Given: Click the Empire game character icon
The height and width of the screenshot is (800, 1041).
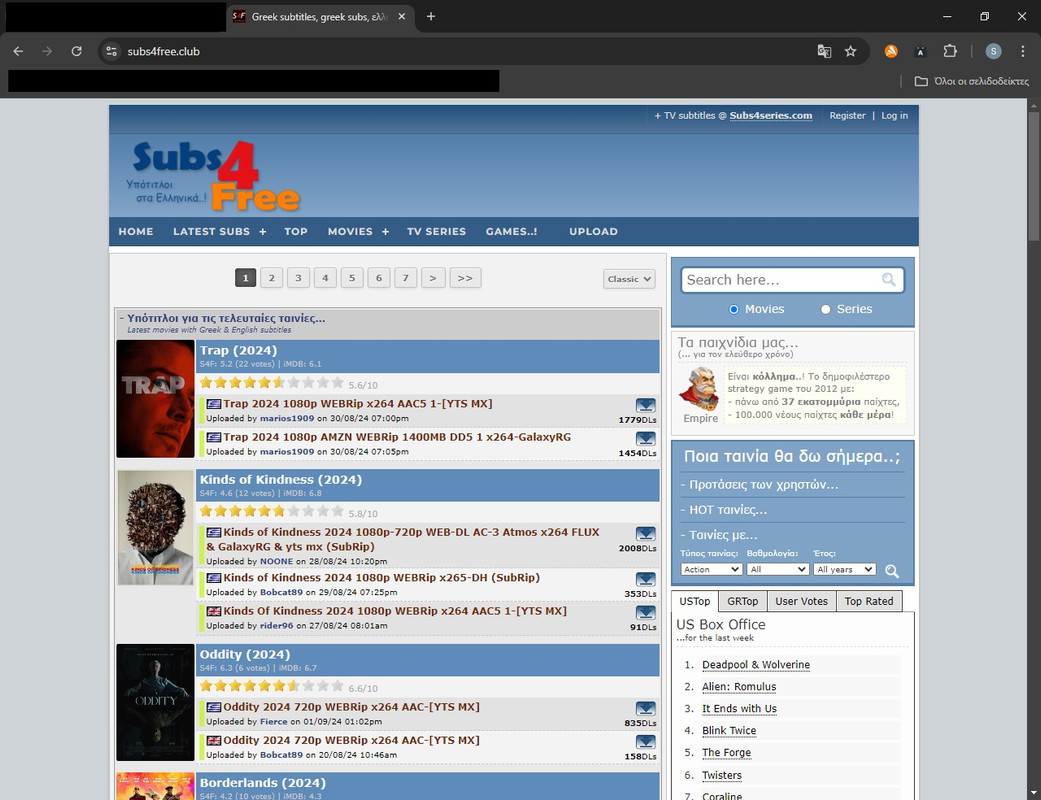Looking at the screenshot, I should point(699,389).
